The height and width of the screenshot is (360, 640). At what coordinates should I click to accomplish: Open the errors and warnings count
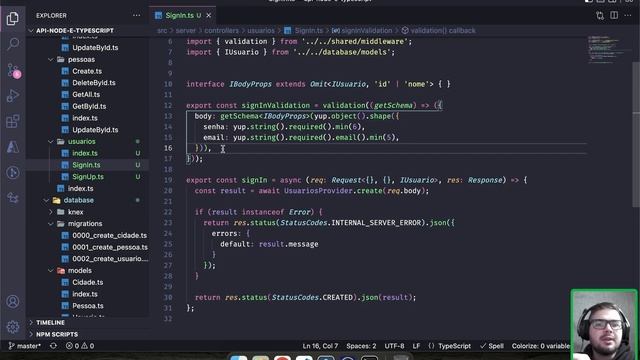pos(80,346)
